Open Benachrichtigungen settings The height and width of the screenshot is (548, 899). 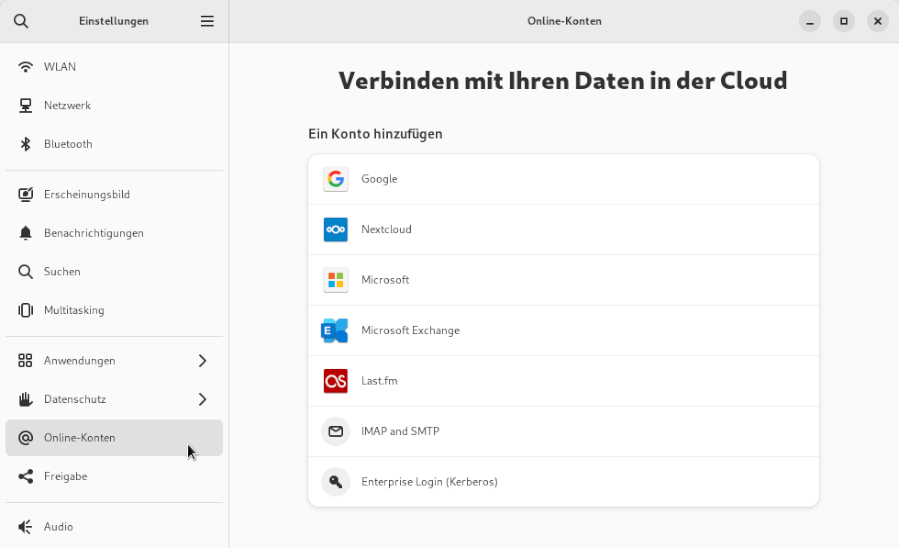114,233
